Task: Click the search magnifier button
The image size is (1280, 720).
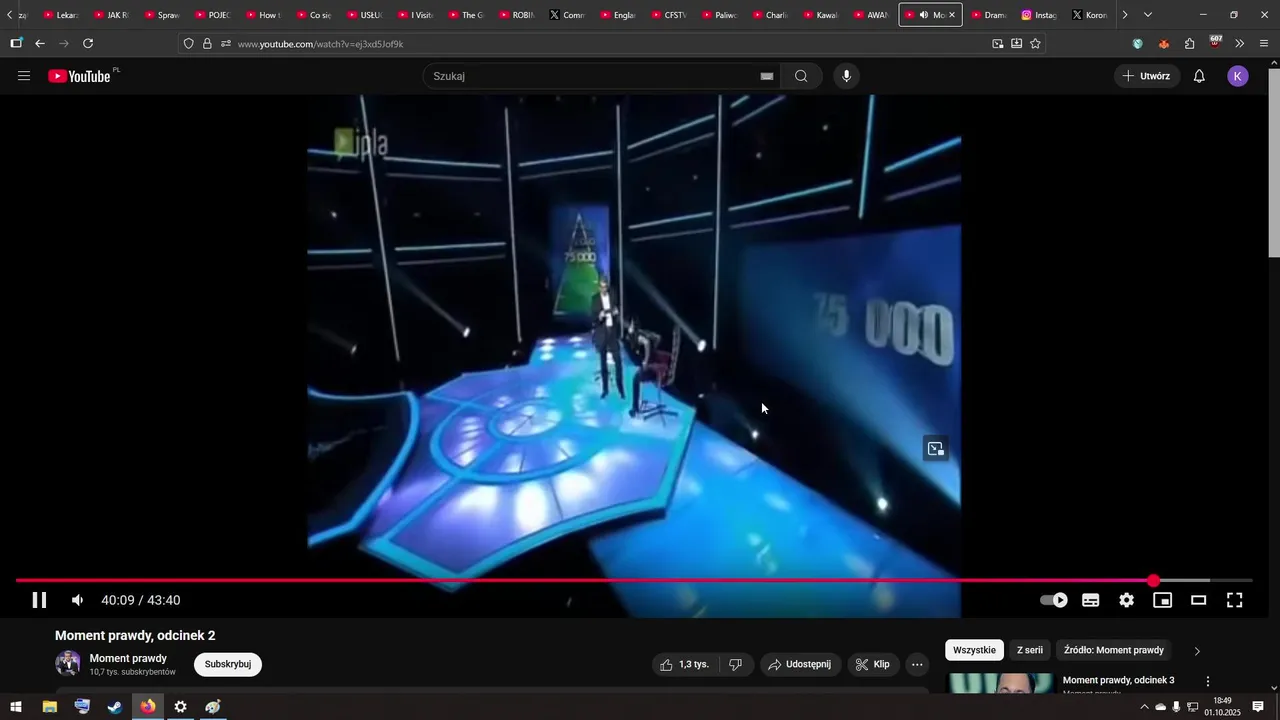Action: (801, 76)
